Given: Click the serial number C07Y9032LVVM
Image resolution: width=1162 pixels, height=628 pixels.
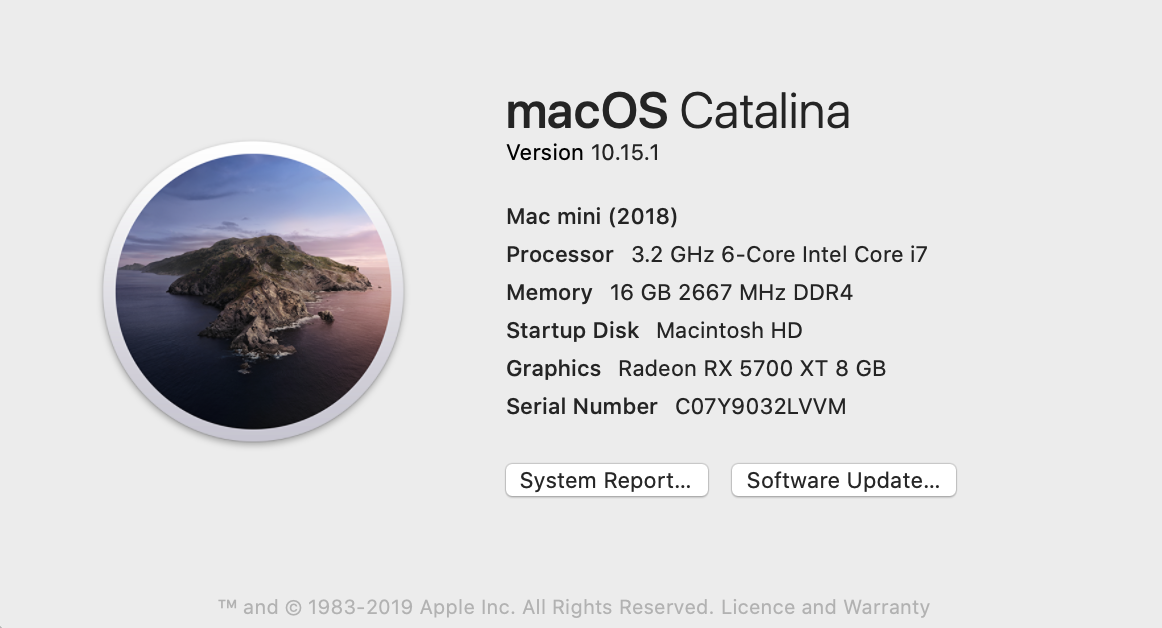Looking at the screenshot, I should pyautogui.click(x=761, y=406).
